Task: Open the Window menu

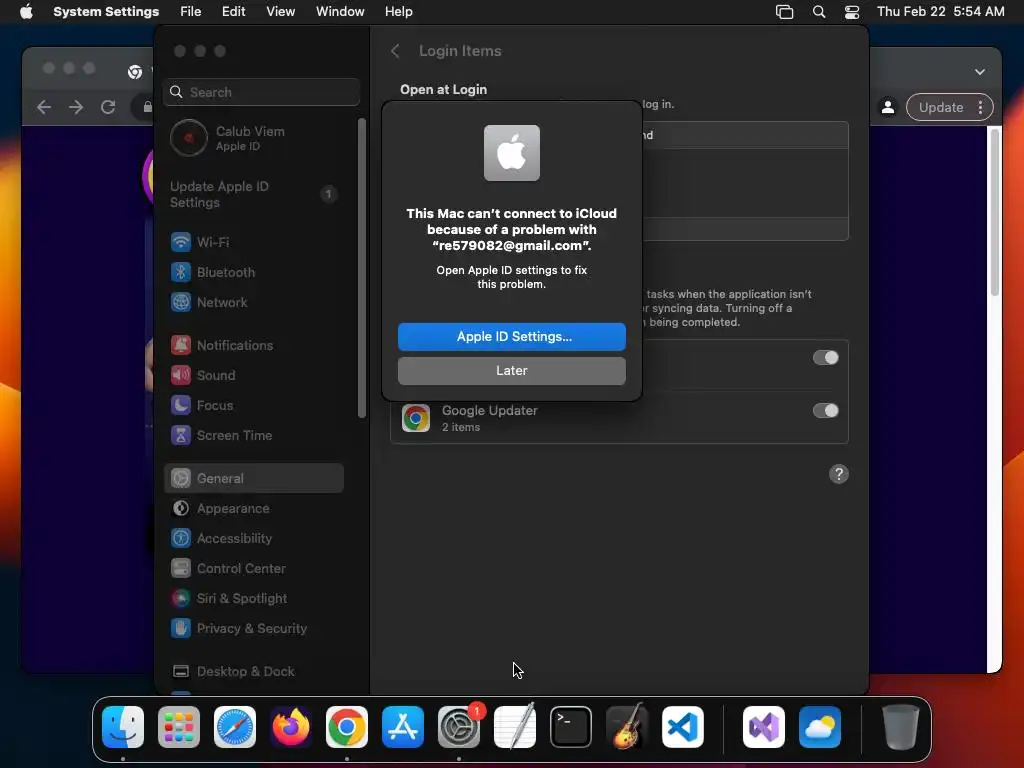Action: coord(340,12)
